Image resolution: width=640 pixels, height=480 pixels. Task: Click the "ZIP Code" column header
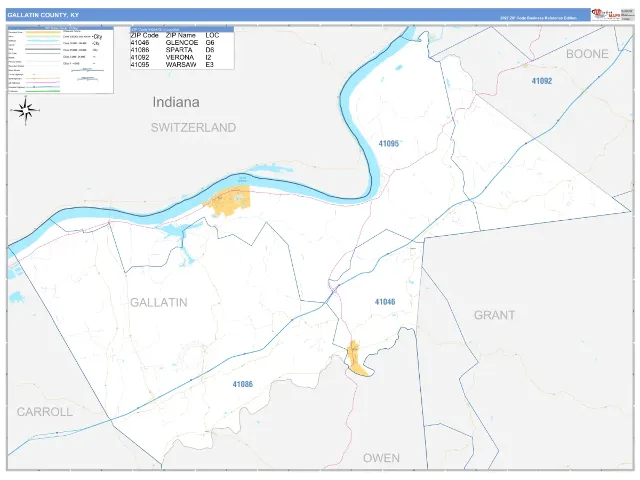click(144, 36)
